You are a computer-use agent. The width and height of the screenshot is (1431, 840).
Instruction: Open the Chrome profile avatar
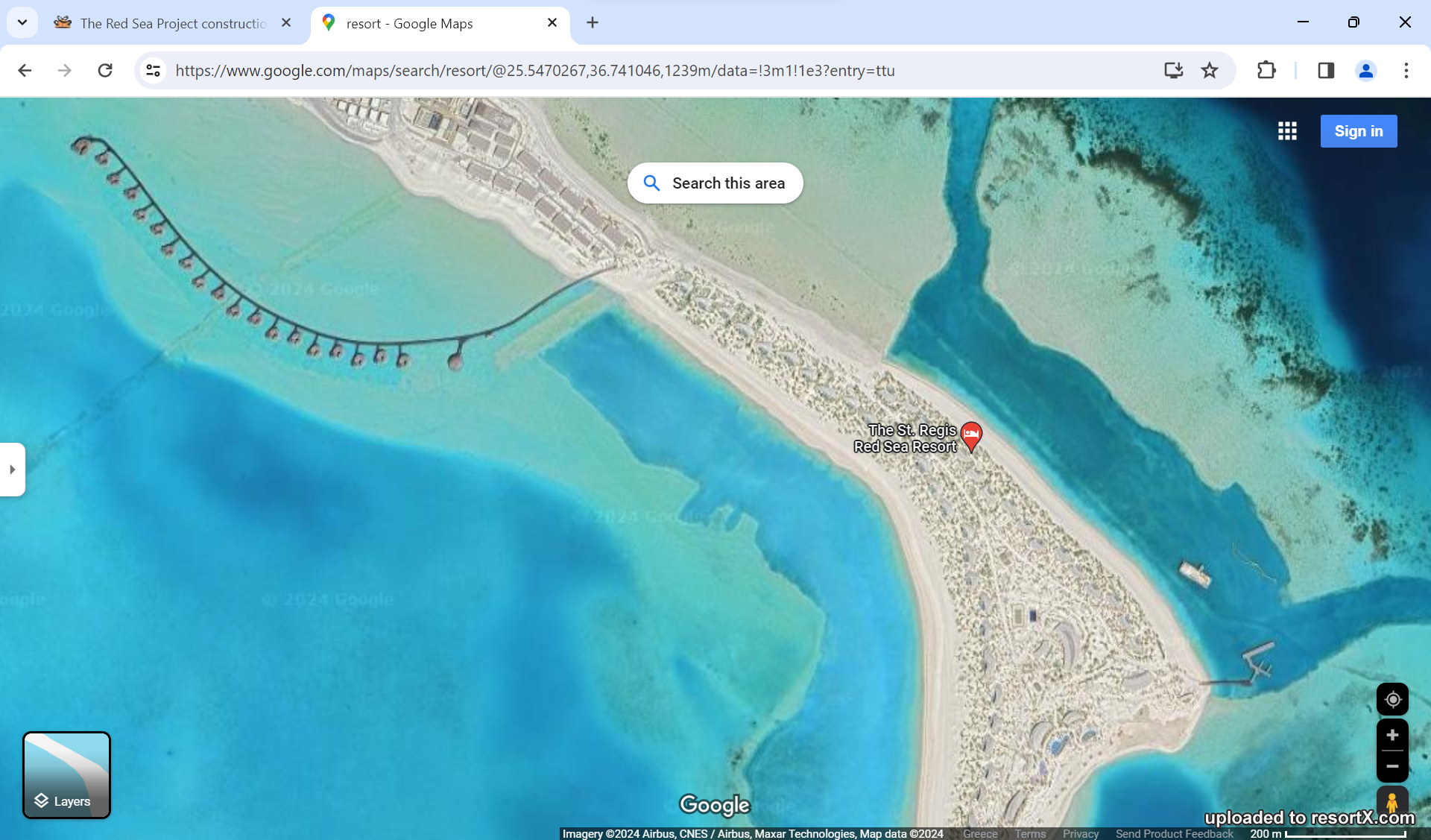point(1365,70)
